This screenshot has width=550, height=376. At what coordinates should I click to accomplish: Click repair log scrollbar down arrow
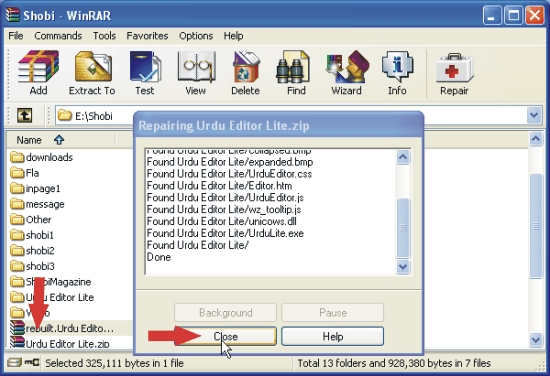[403, 267]
